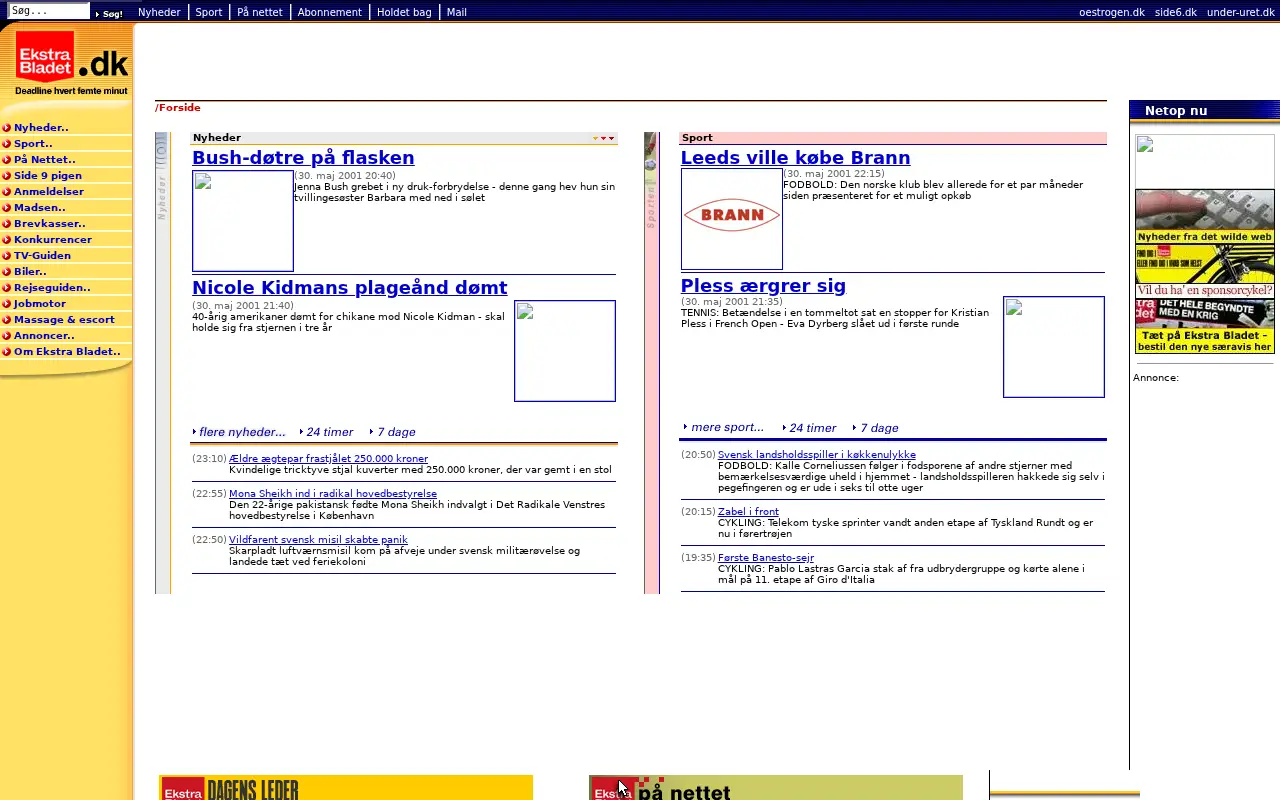This screenshot has width=1280, height=800.
Task: Open the 'Leeds ville købe Brann' headline
Action: click(796, 157)
